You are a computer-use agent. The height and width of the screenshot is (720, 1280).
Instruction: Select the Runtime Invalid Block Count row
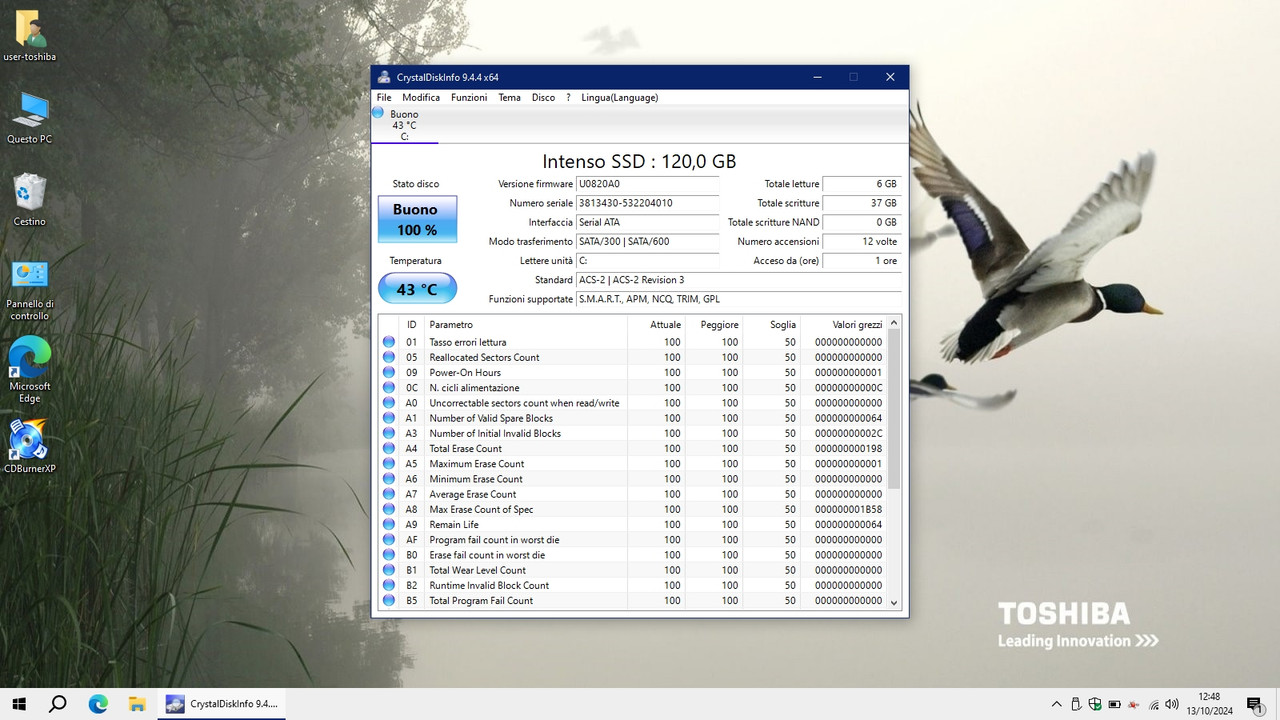pos(633,585)
